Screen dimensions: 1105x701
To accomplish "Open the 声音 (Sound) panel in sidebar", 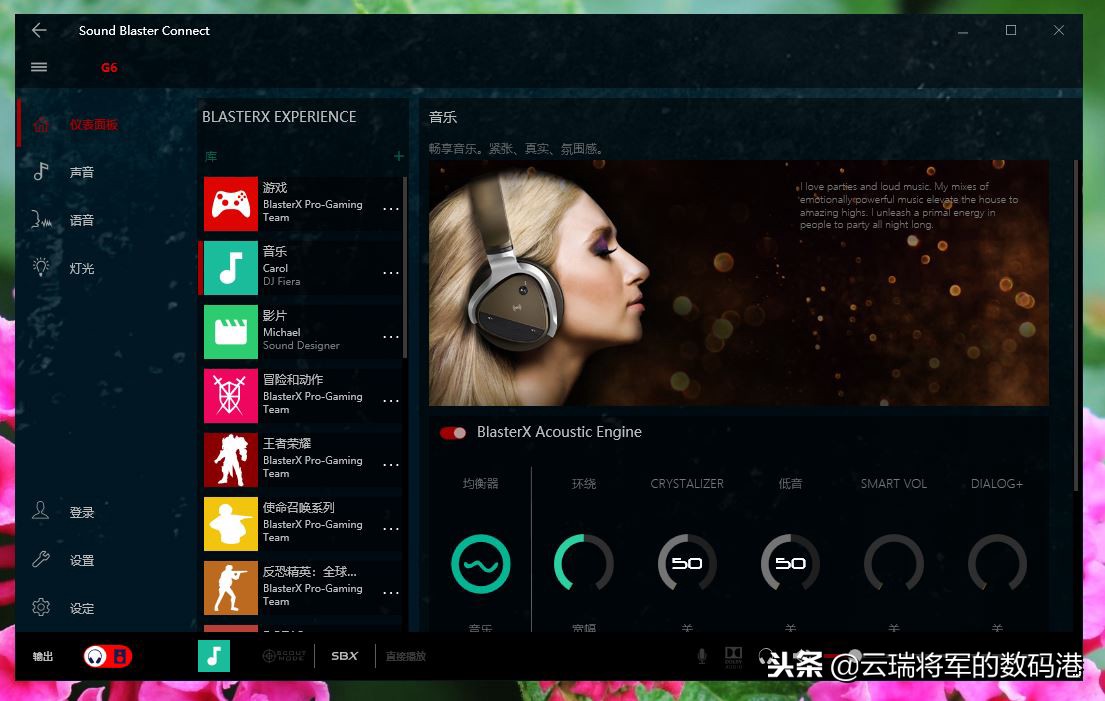I will 81,171.
